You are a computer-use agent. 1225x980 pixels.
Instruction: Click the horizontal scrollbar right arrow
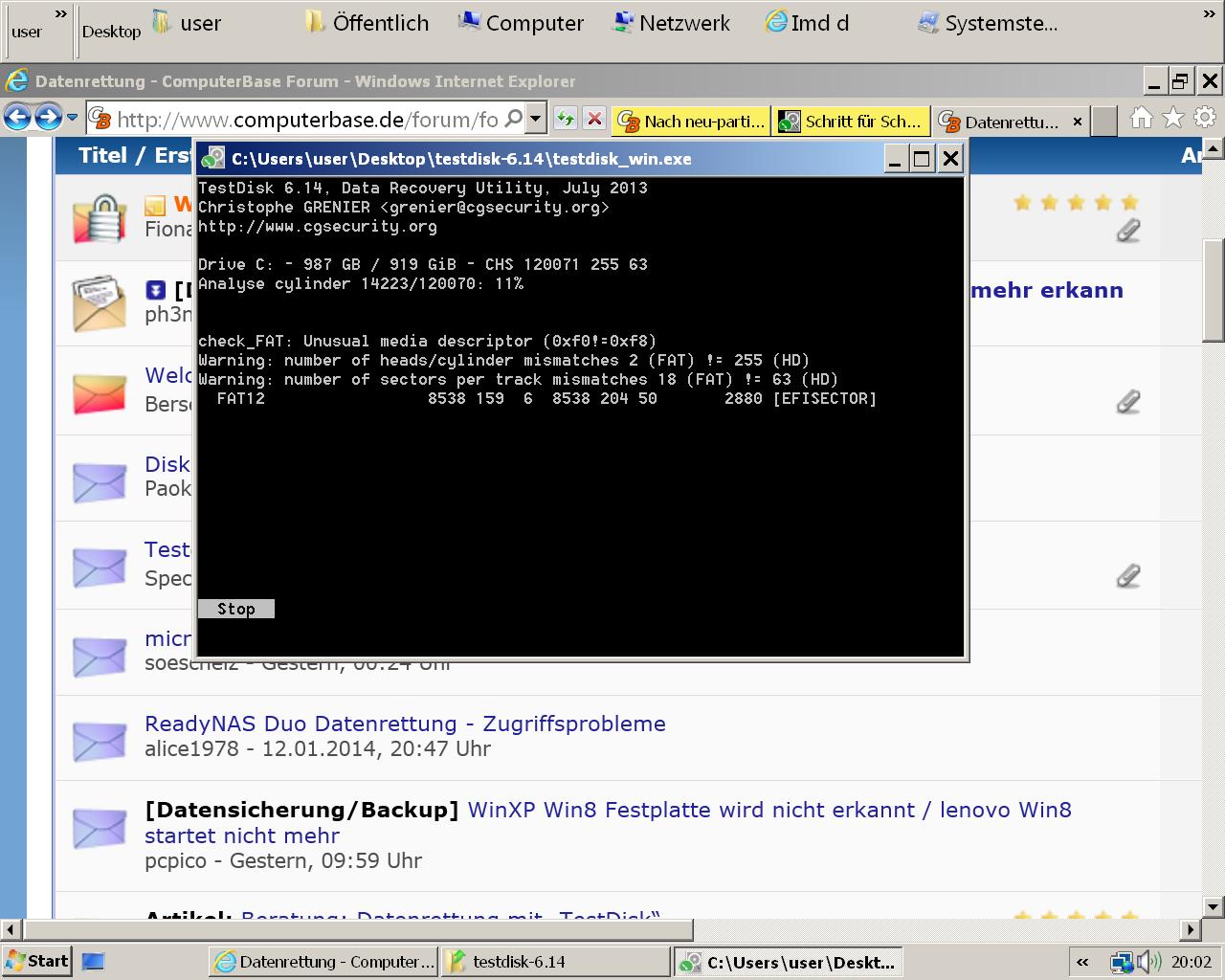point(1191,929)
